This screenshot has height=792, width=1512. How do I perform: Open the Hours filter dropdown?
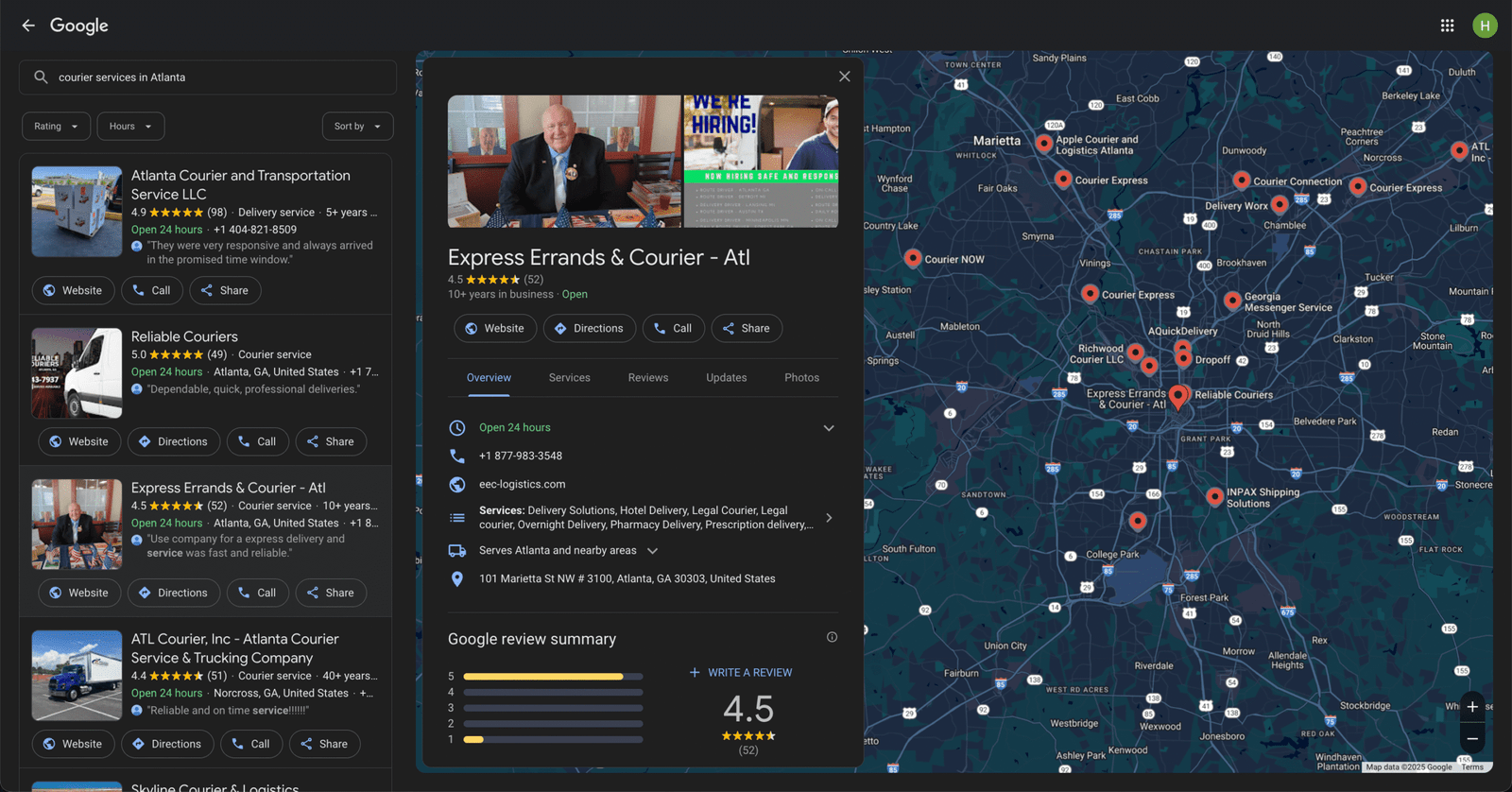(x=130, y=126)
